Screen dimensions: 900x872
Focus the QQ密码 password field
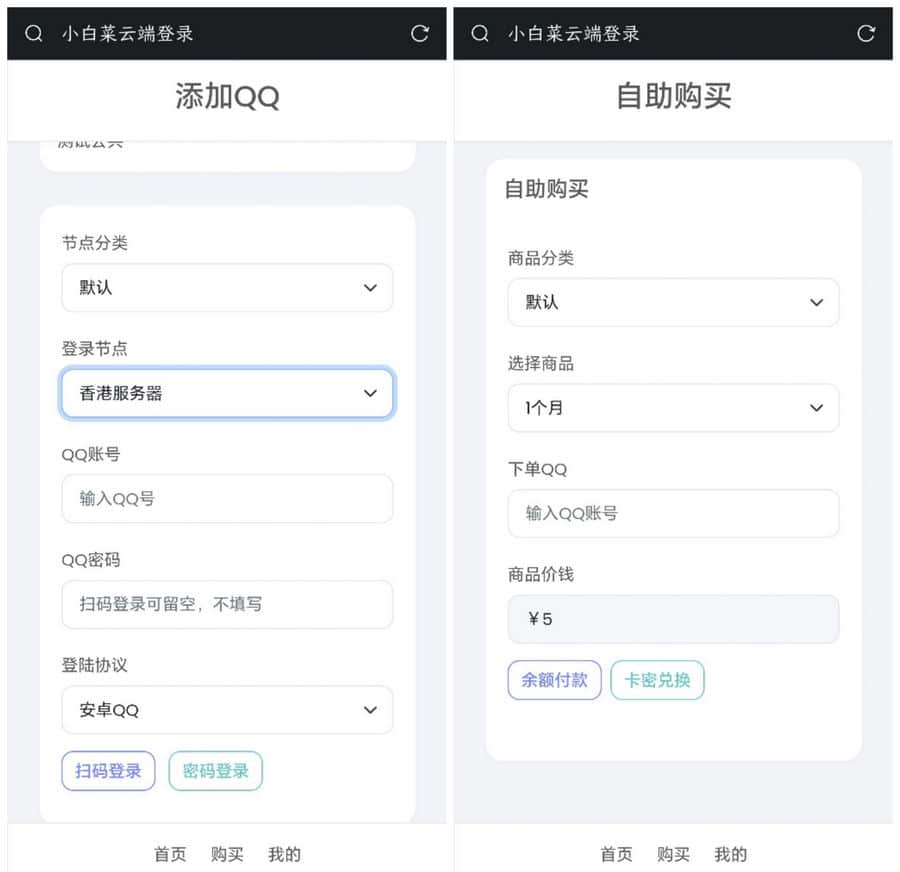point(227,604)
